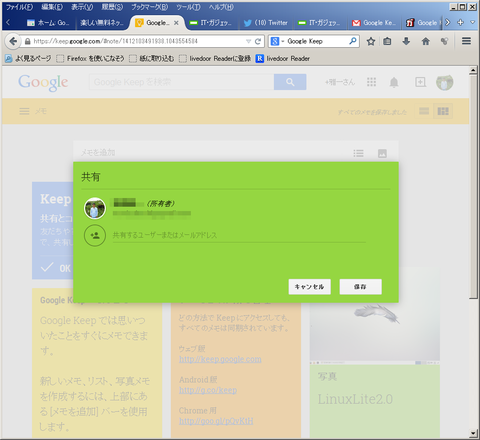Image resolution: width=480 pixels, height=440 pixels.
Task: Open the list-all-tabs dropdown arrow
Action: click(472, 22)
